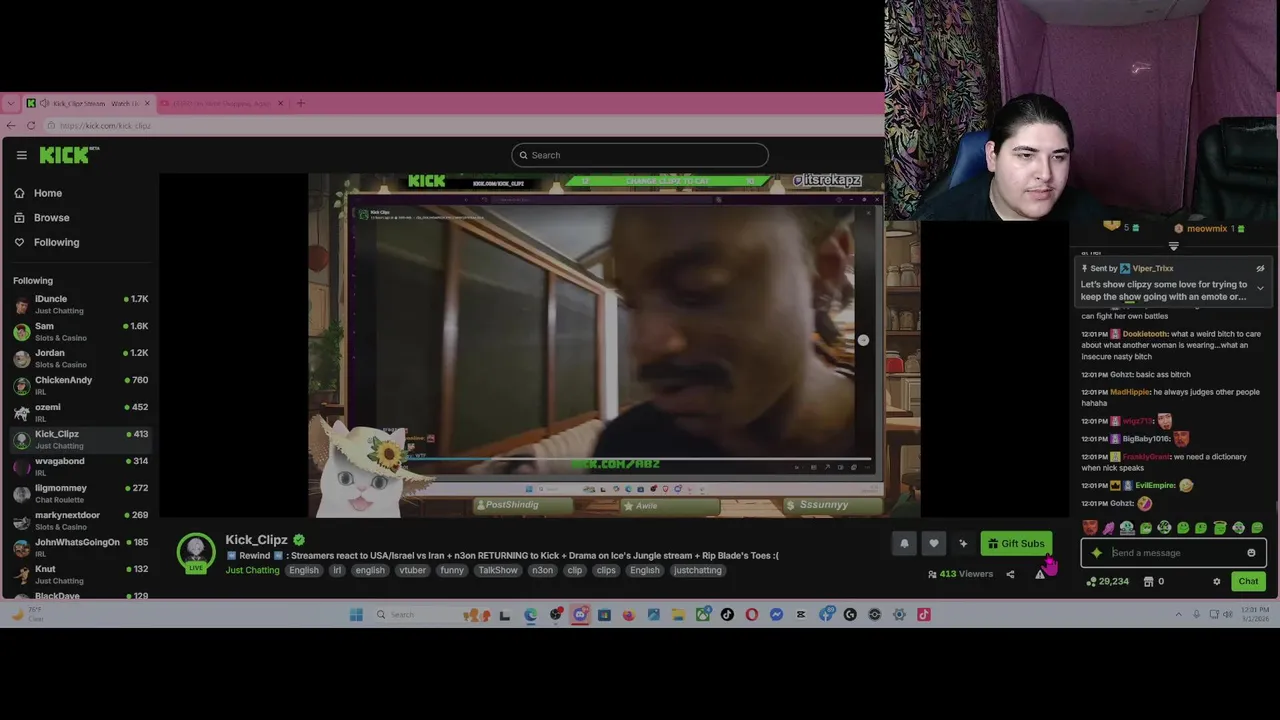Click the Kick search box
The width and height of the screenshot is (1280, 720).
click(x=640, y=155)
